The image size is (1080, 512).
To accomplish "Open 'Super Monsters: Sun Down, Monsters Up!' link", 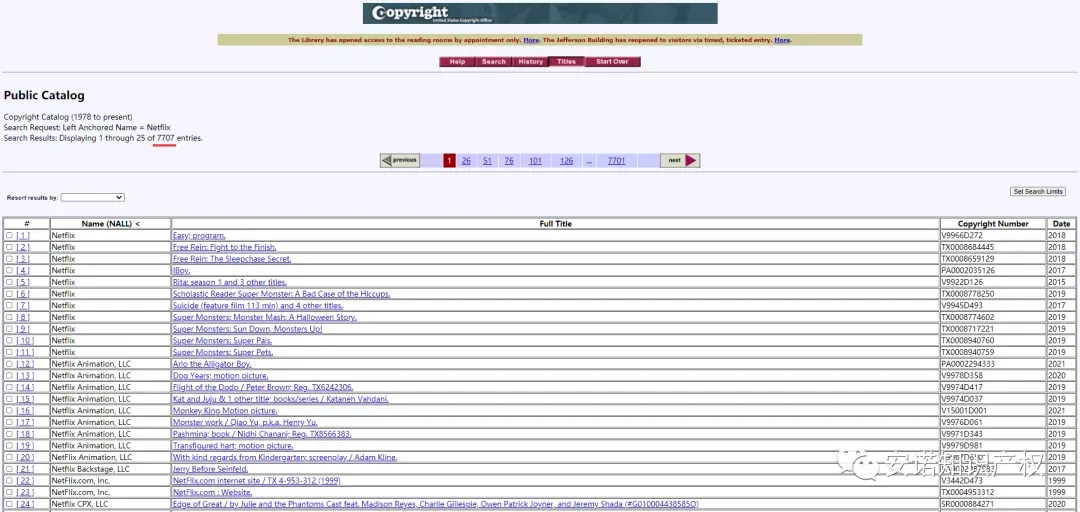I will coord(247,329).
